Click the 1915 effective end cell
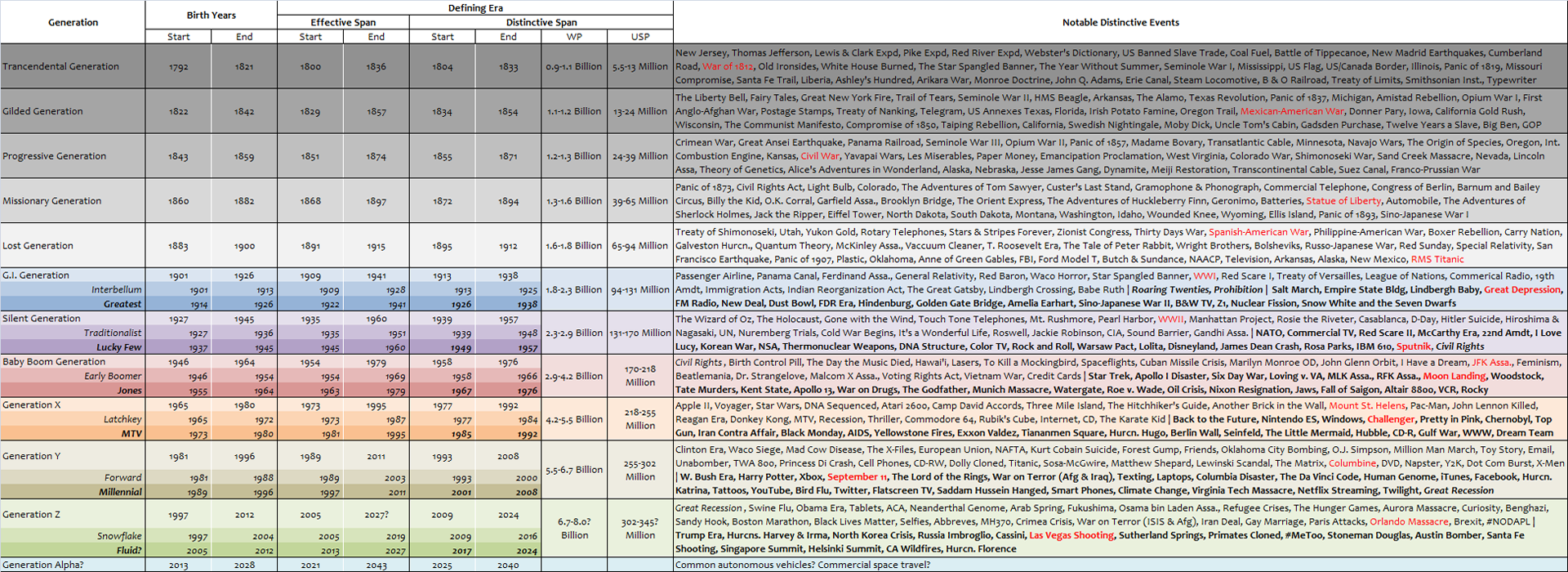 click(376, 246)
